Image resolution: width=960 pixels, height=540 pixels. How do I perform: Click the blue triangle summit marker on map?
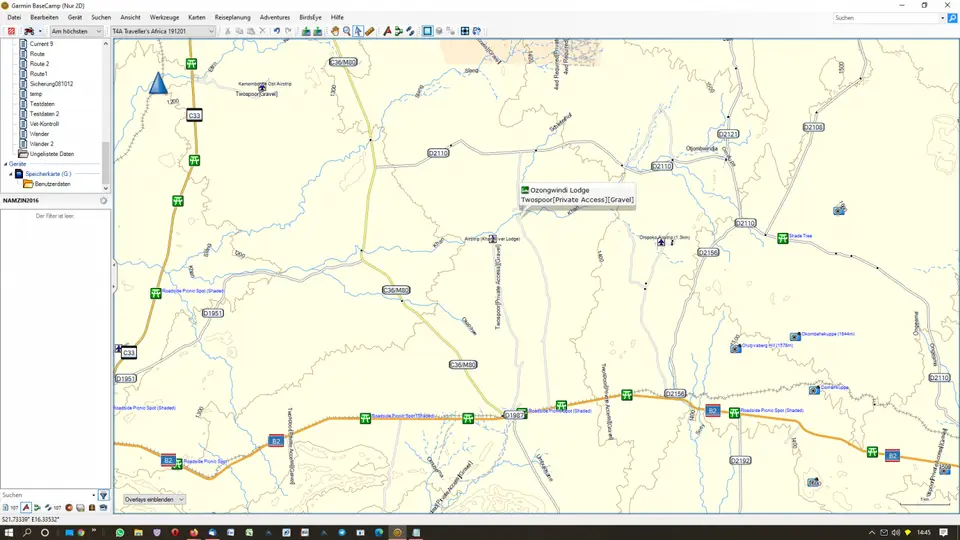158,83
